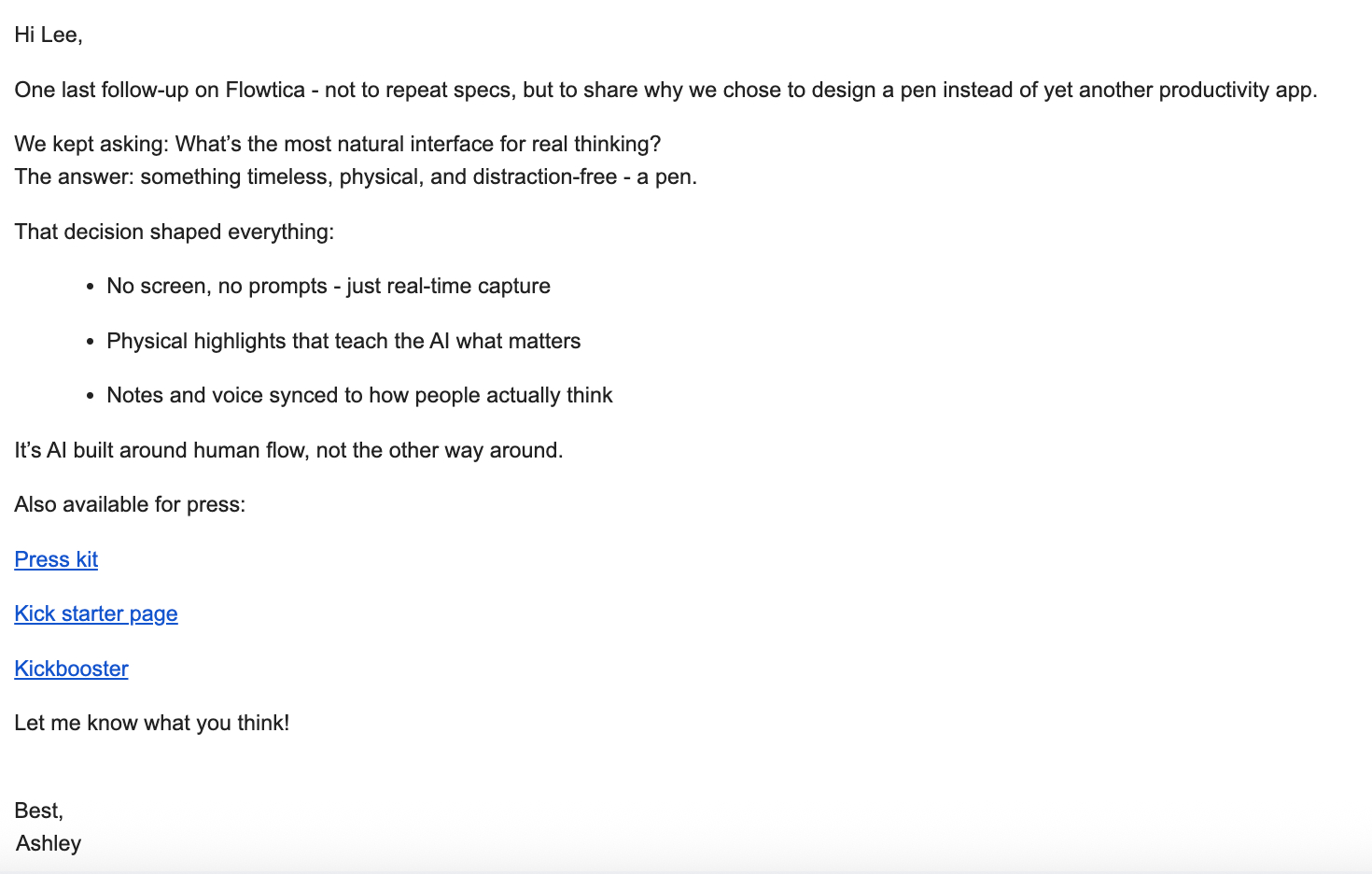This screenshot has width=1372, height=874.
Task: Click "Let me know what you think!" text
Action: [151, 723]
